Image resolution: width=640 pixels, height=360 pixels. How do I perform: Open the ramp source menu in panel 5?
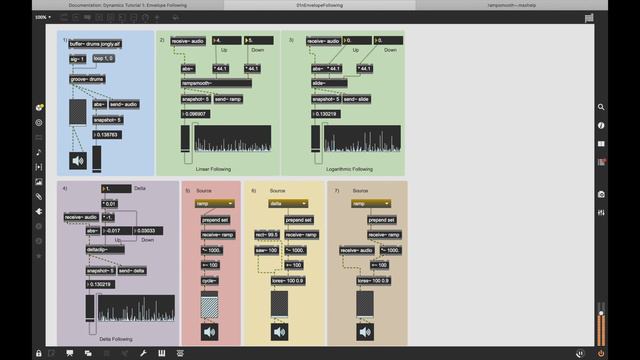(x=215, y=204)
